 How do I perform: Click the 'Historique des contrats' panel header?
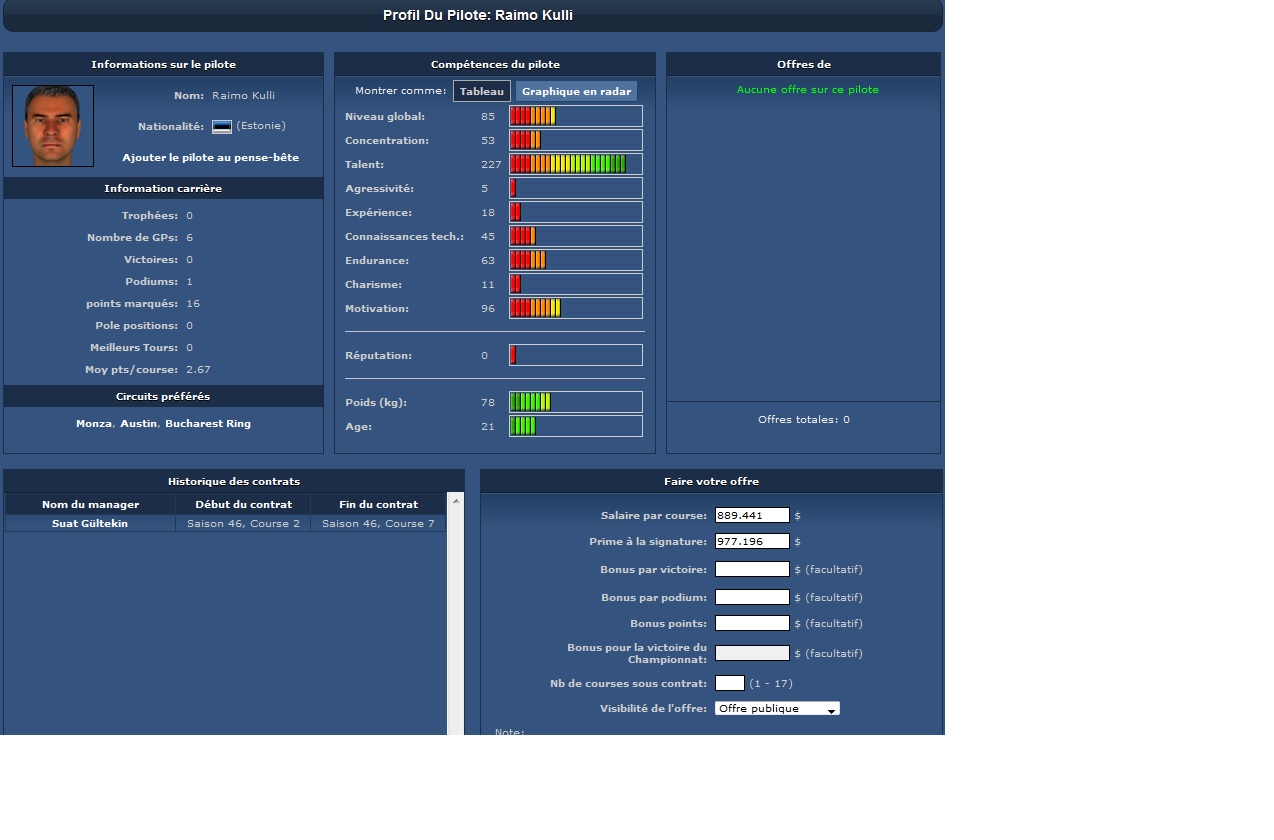tap(234, 481)
